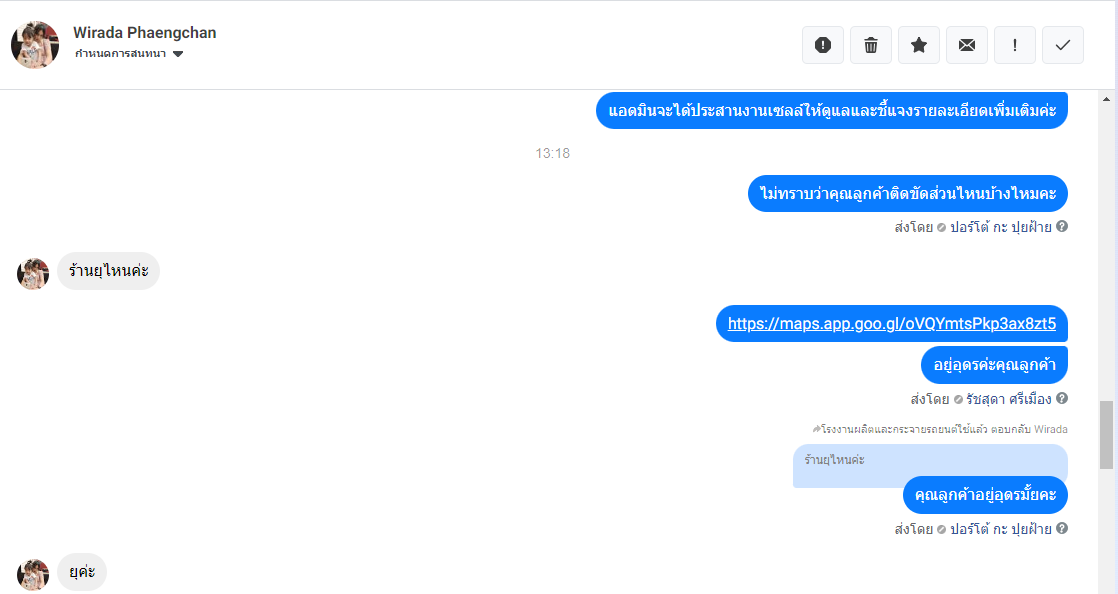Click avatar beside the 'ยุค่ะ' message
The width and height of the screenshot is (1118, 594).
(33, 575)
